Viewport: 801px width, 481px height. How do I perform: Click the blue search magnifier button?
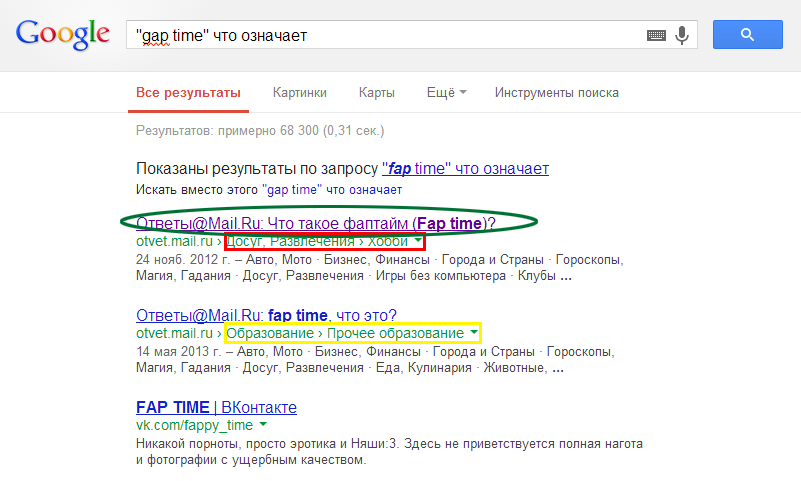(x=747, y=35)
